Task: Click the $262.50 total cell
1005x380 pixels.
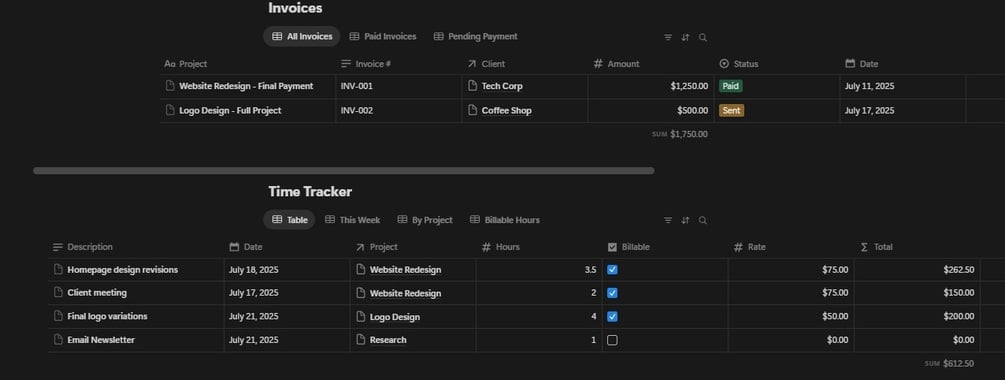Action: 917,270
